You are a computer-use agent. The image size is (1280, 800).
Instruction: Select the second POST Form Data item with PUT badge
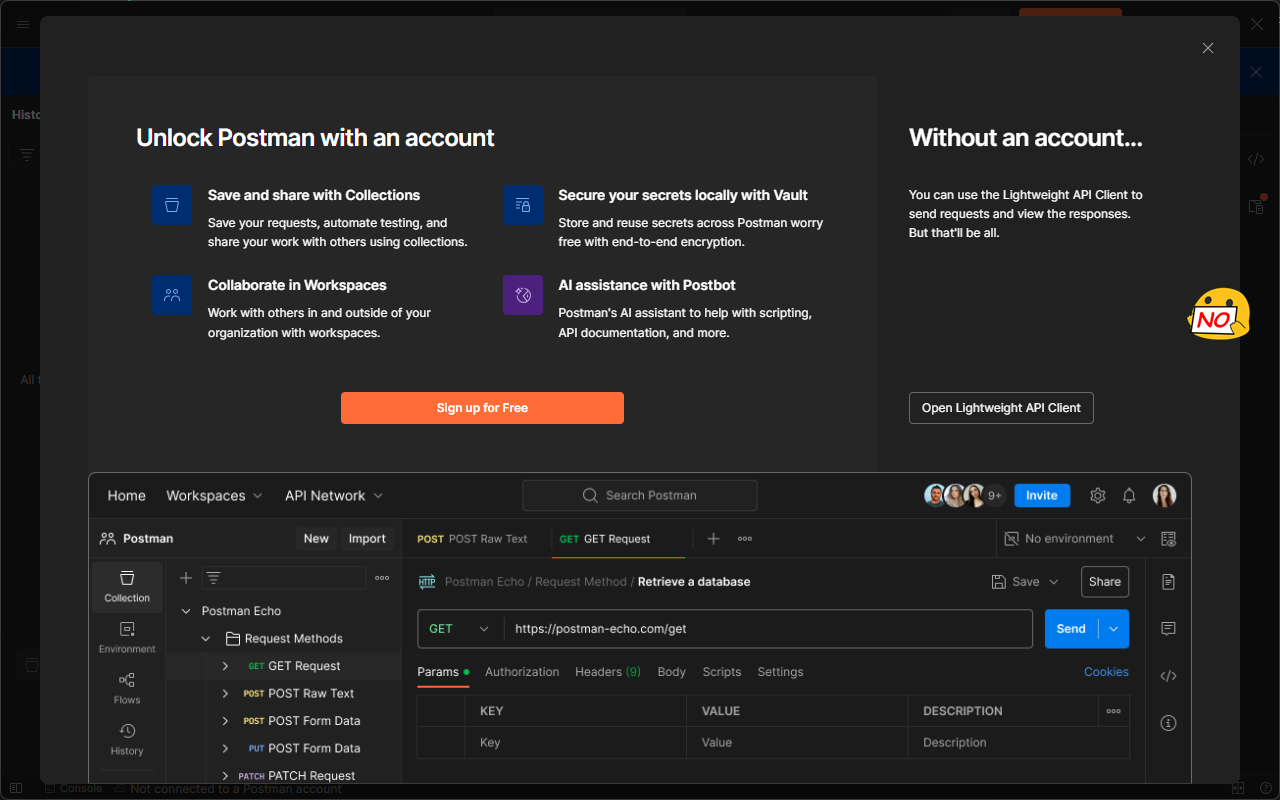click(x=305, y=748)
